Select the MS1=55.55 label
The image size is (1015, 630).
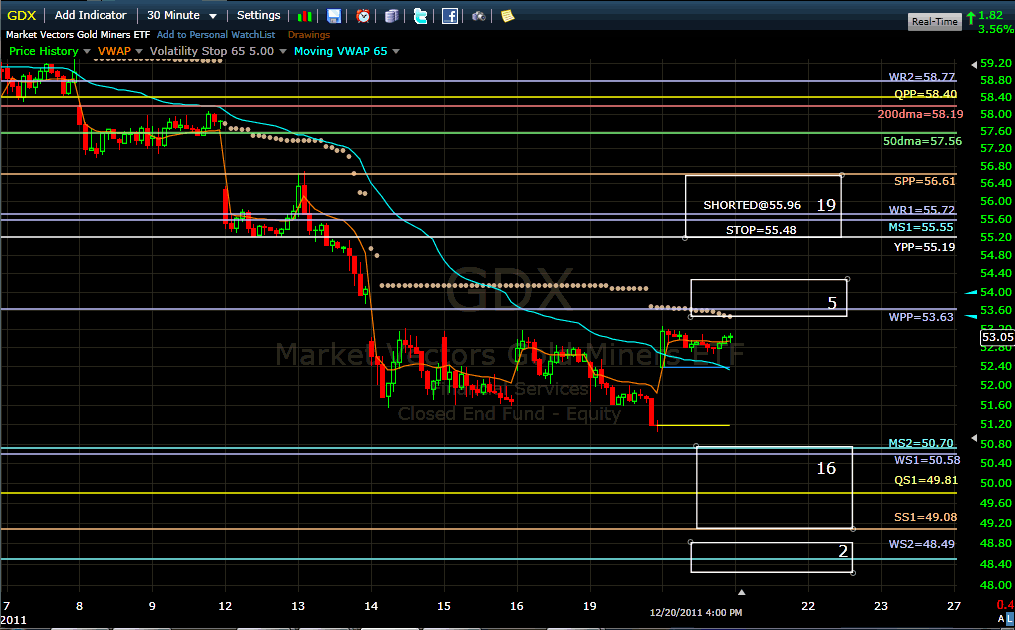tap(921, 227)
